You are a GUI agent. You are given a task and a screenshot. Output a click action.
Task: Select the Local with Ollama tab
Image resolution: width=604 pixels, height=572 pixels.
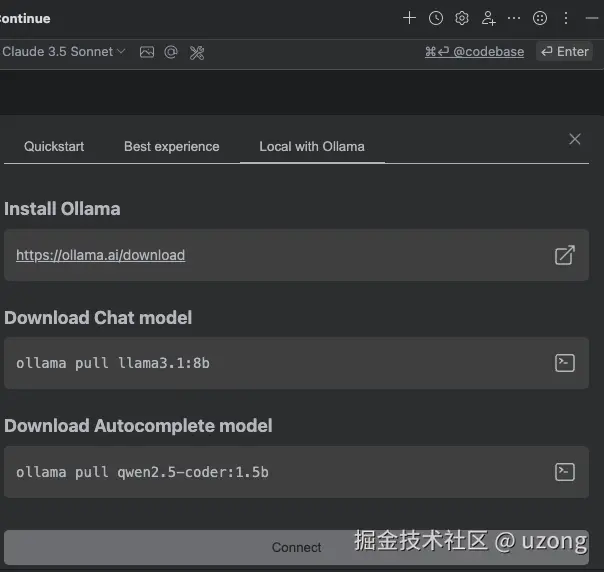tap(312, 146)
